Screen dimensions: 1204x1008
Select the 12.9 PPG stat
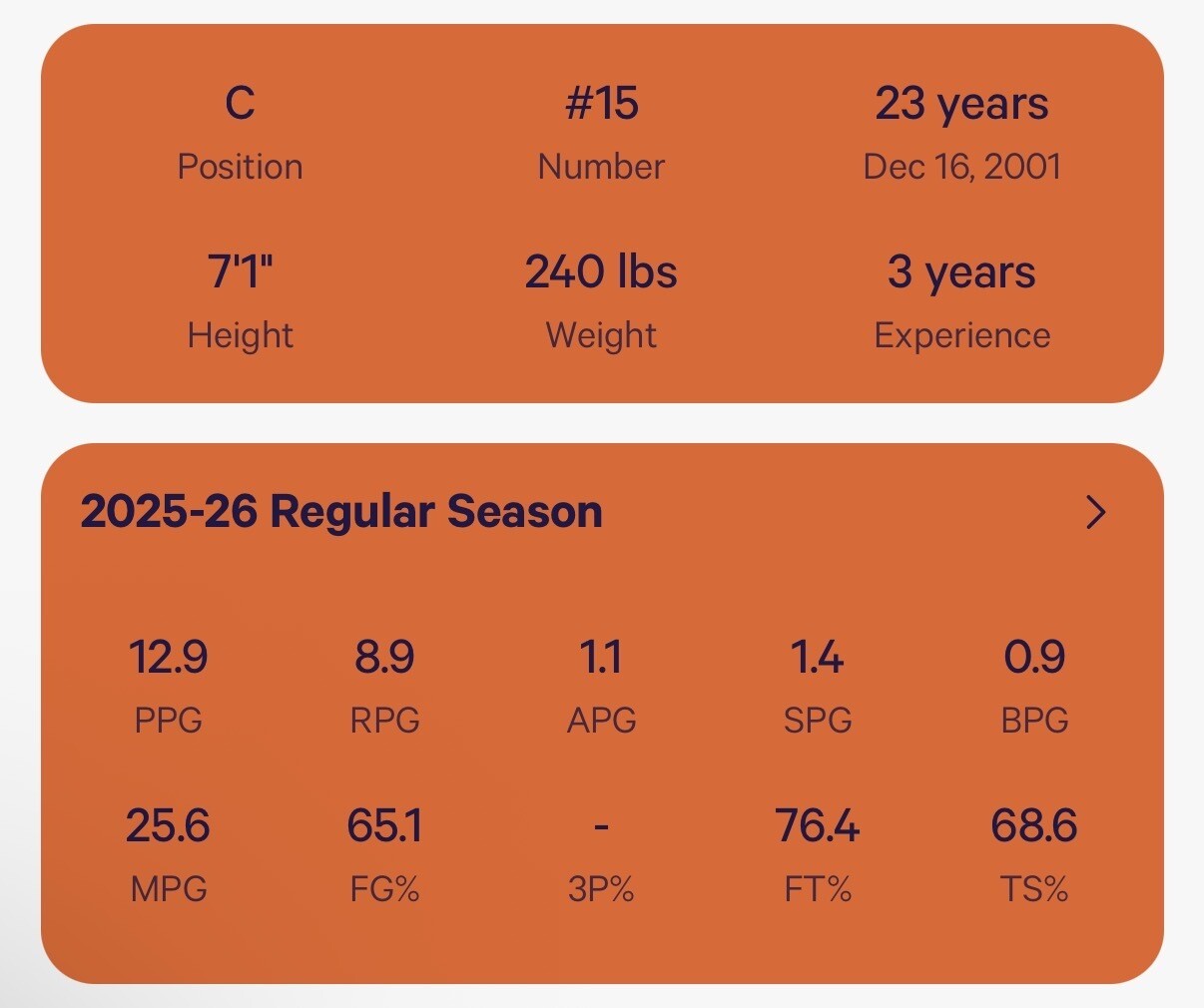(168, 687)
